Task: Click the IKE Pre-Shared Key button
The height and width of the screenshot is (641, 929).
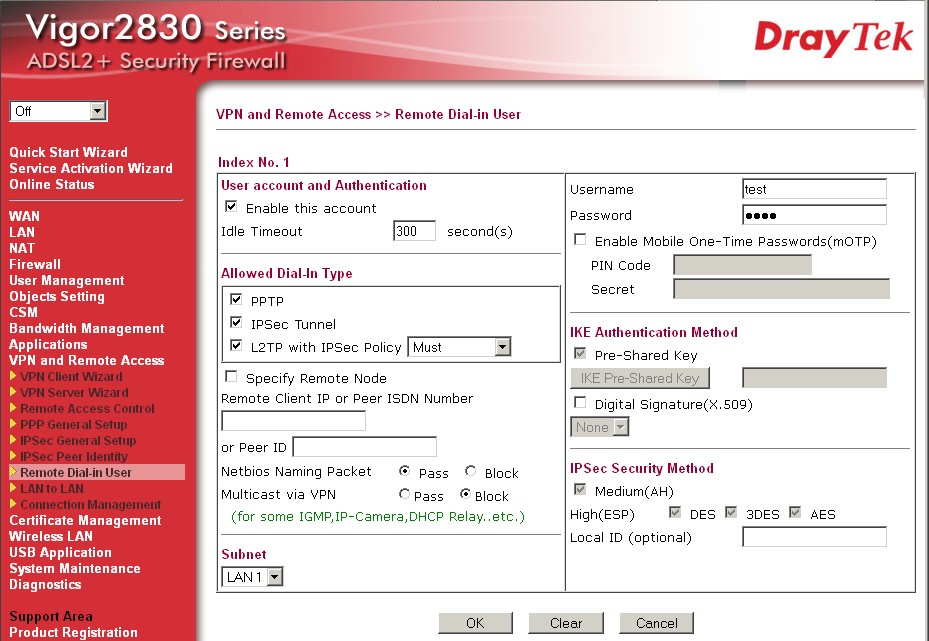Action: (x=640, y=378)
